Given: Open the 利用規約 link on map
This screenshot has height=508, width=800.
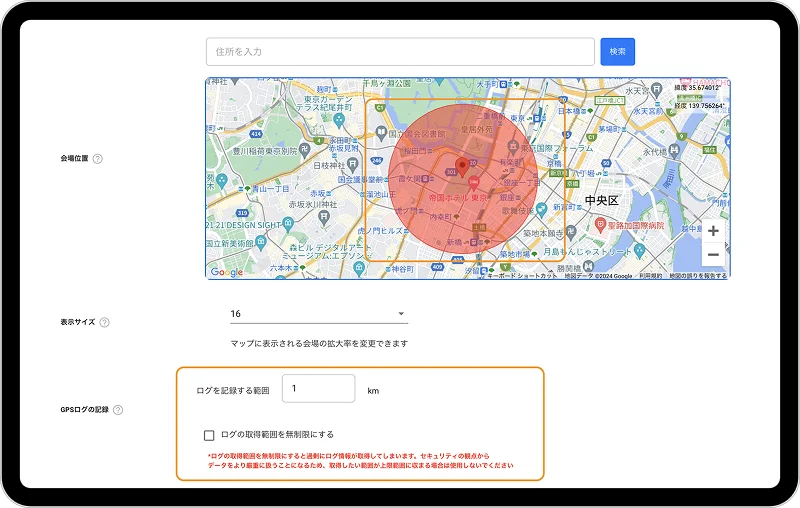Looking at the screenshot, I should (x=651, y=276).
